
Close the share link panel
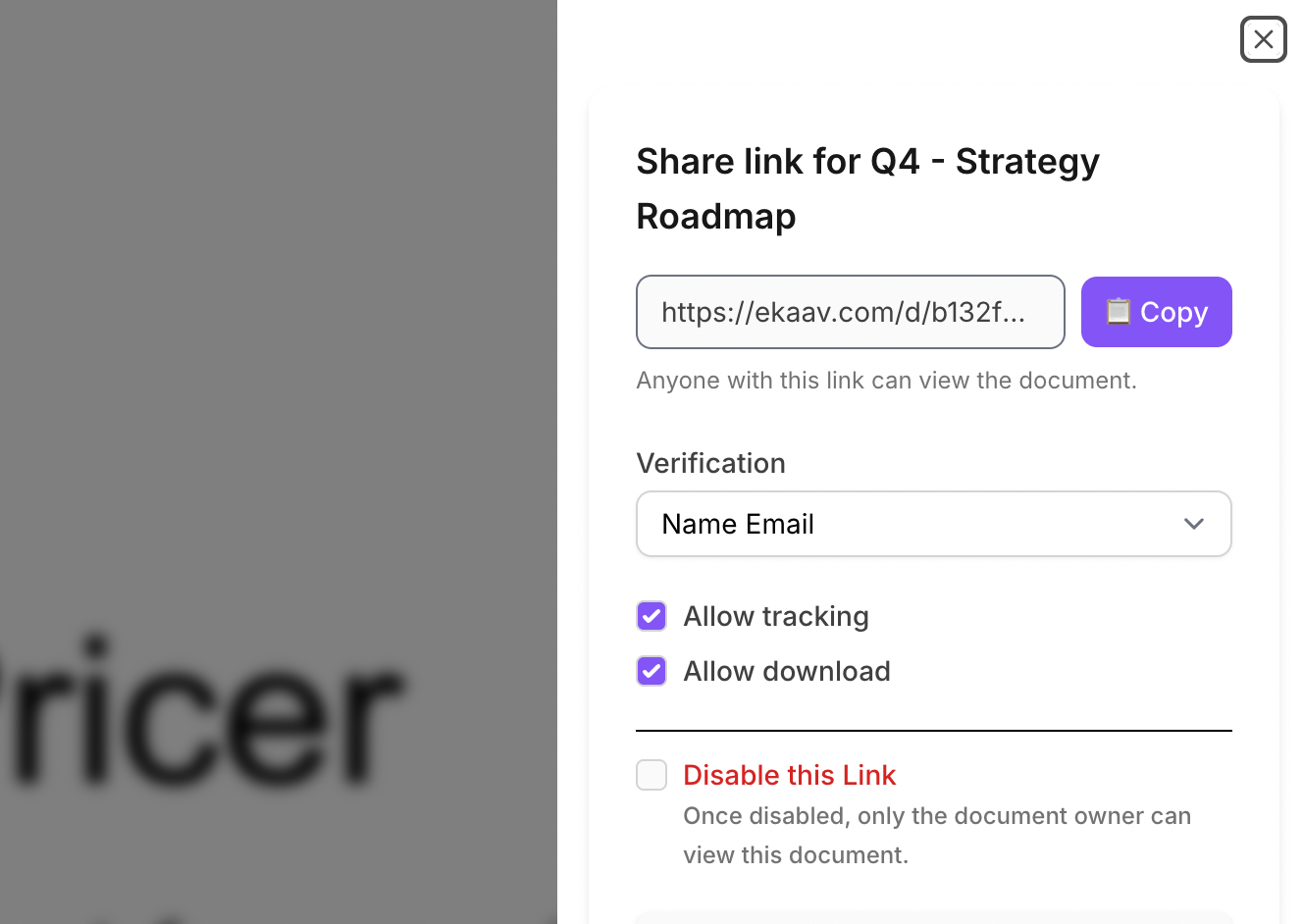[x=1263, y=39]
